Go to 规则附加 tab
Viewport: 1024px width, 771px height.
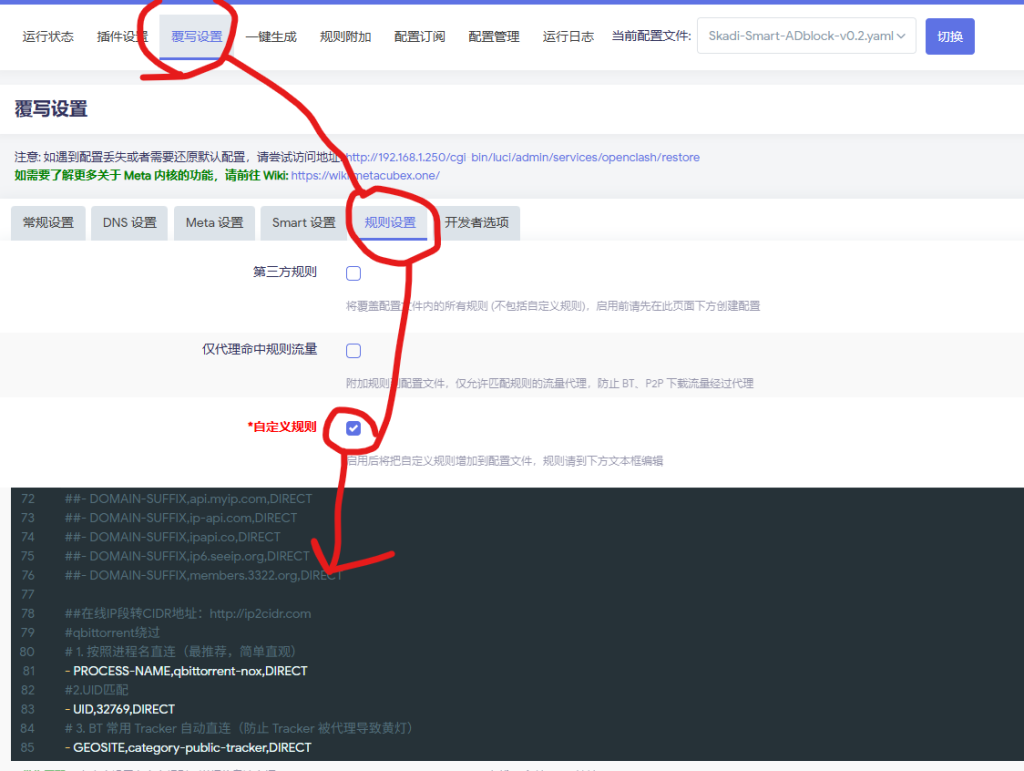click(x=345, y=37)
